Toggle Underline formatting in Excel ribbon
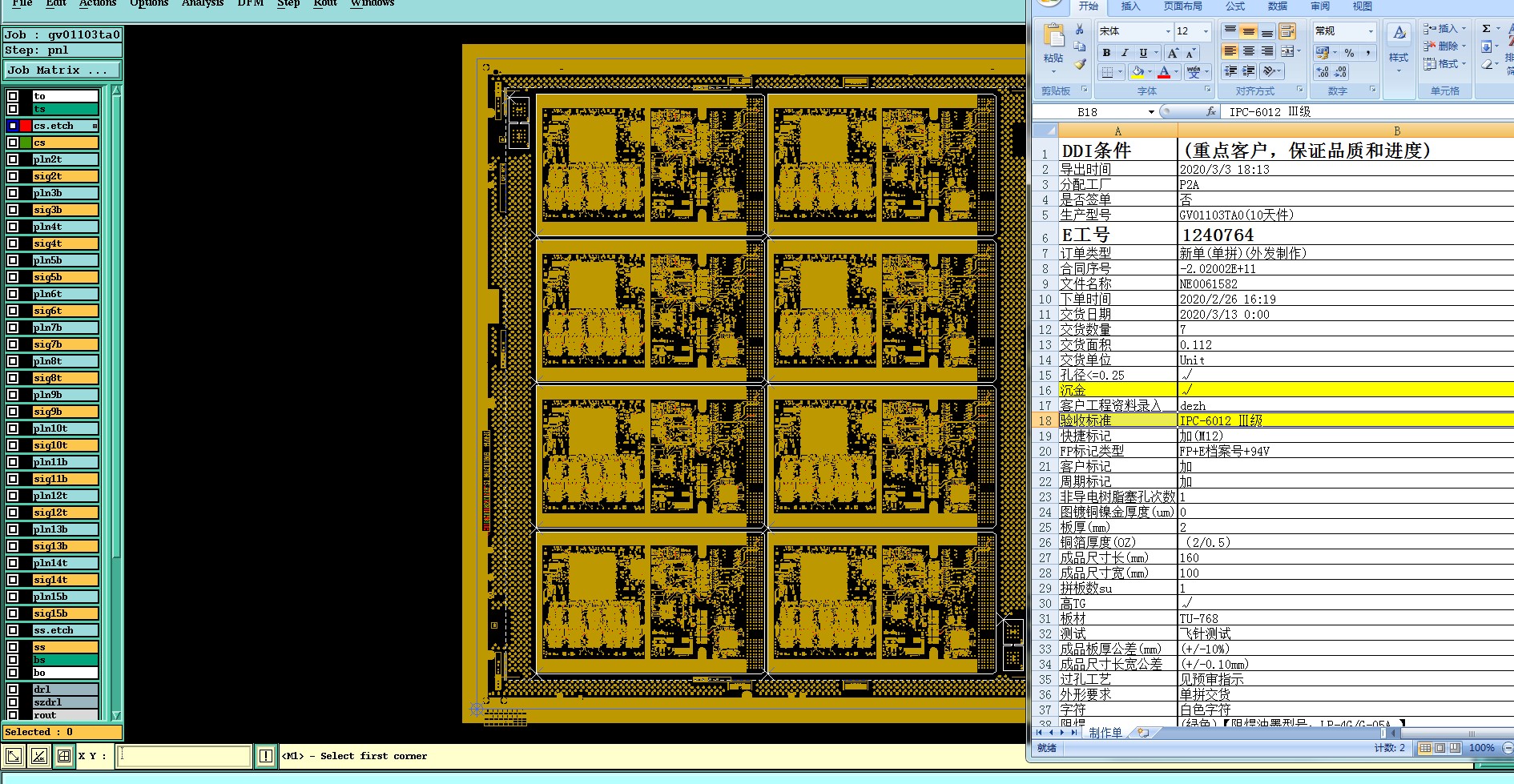The height and width of the screenshot is (784, 1514). (1143, 53)
